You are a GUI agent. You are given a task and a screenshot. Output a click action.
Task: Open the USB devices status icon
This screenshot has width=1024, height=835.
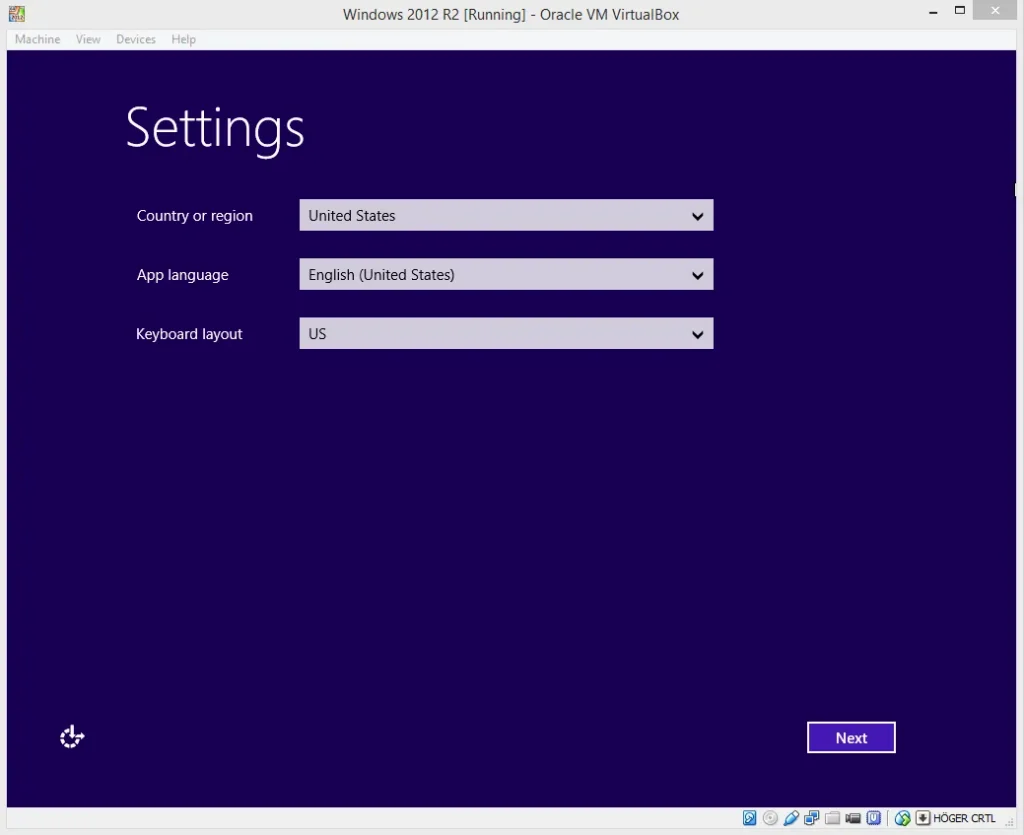pyautogui.click(x=791, y=818)
